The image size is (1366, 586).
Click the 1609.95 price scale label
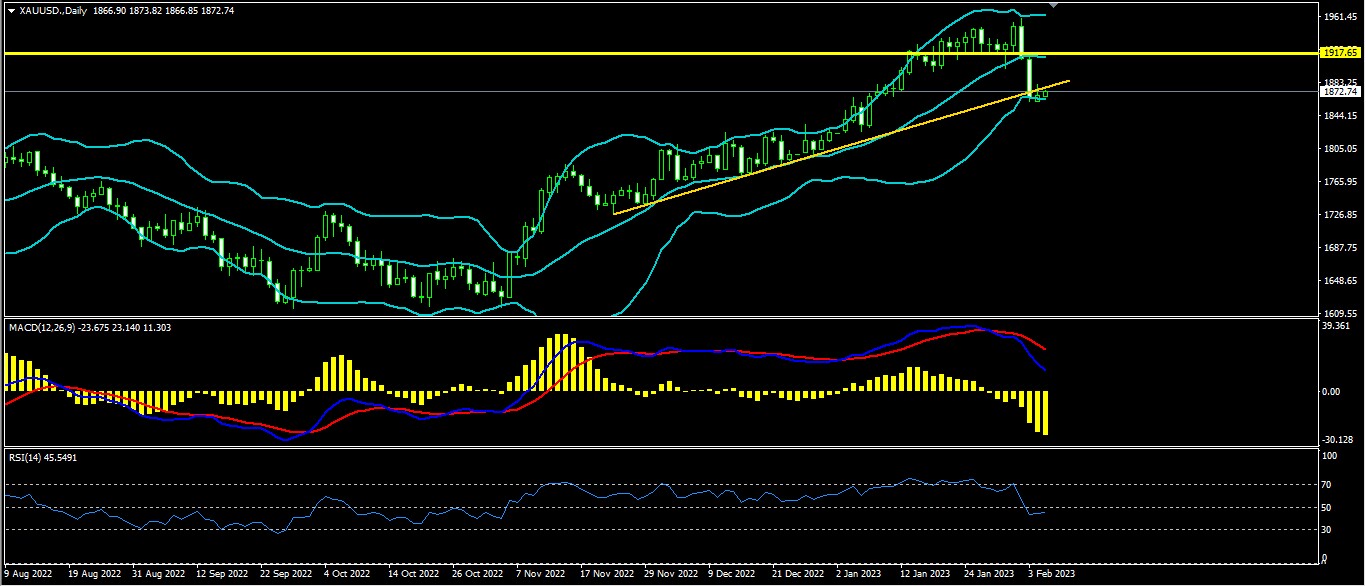[x=1337, y=313]
